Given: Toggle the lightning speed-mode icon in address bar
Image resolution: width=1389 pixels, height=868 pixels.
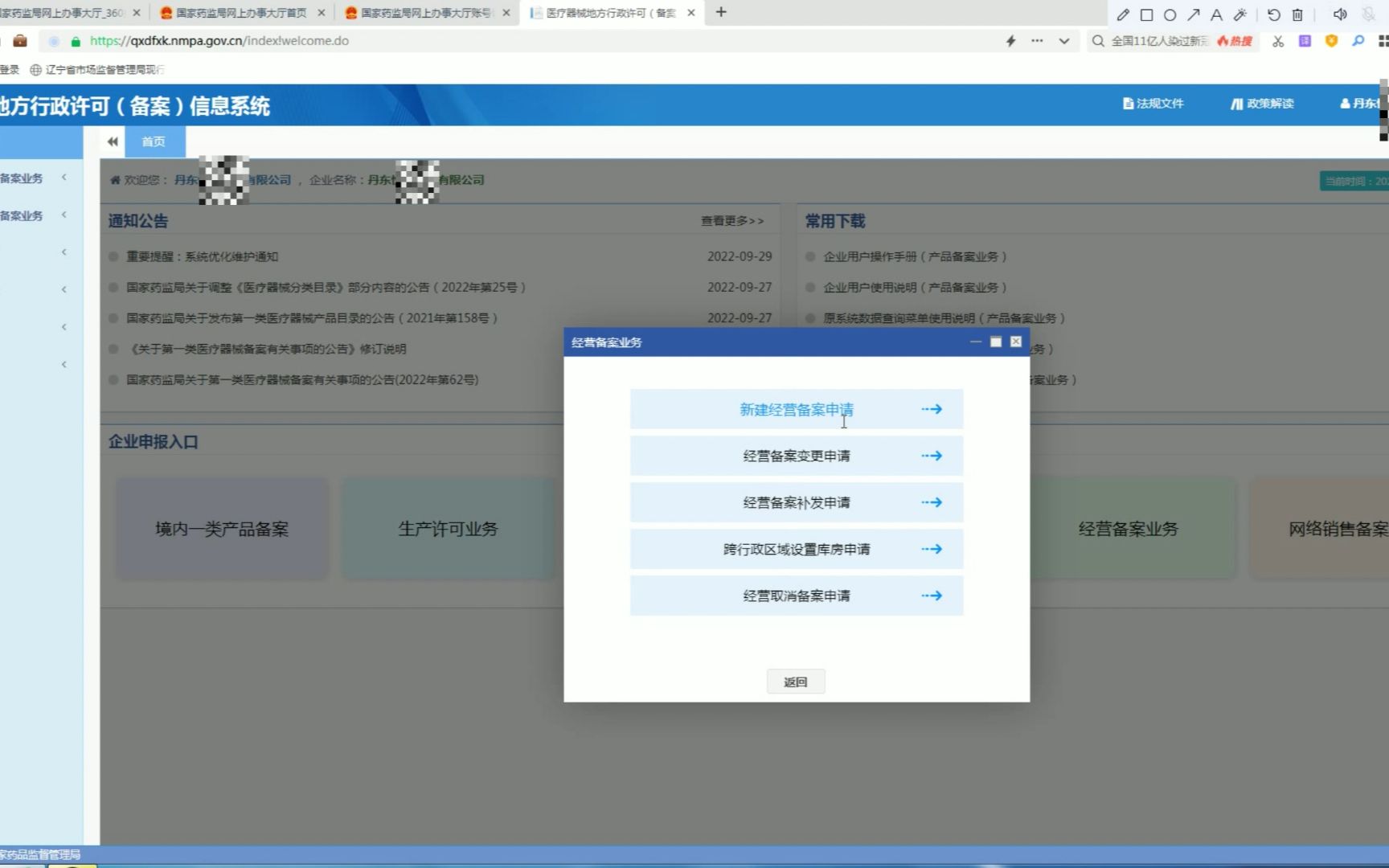Looking at the screenshot, I should point(1010,41).
